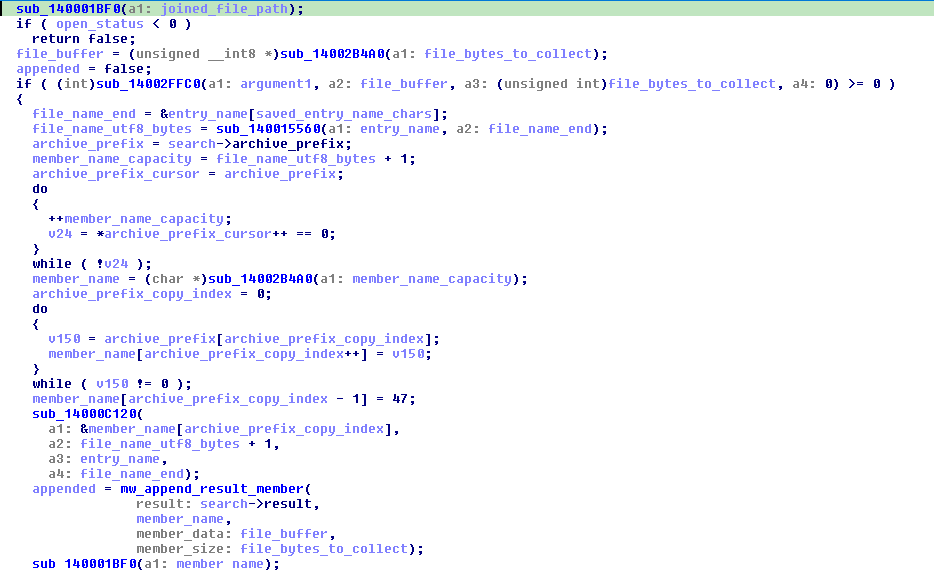Screen dimensions: 934x570
Task: Jump to the mw_append_result_member function
Action: coord(211,488)
